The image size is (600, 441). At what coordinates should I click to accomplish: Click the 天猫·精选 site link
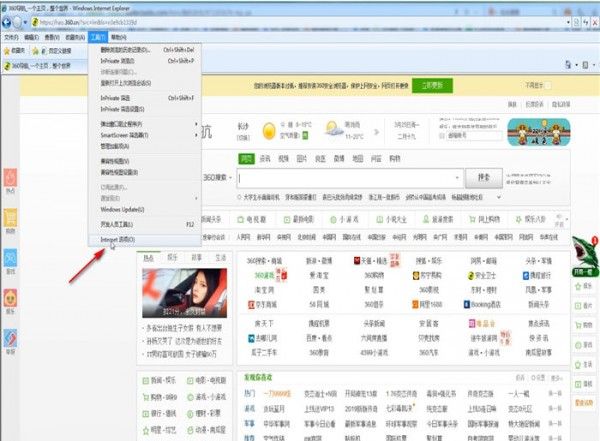tap(370, 261)
